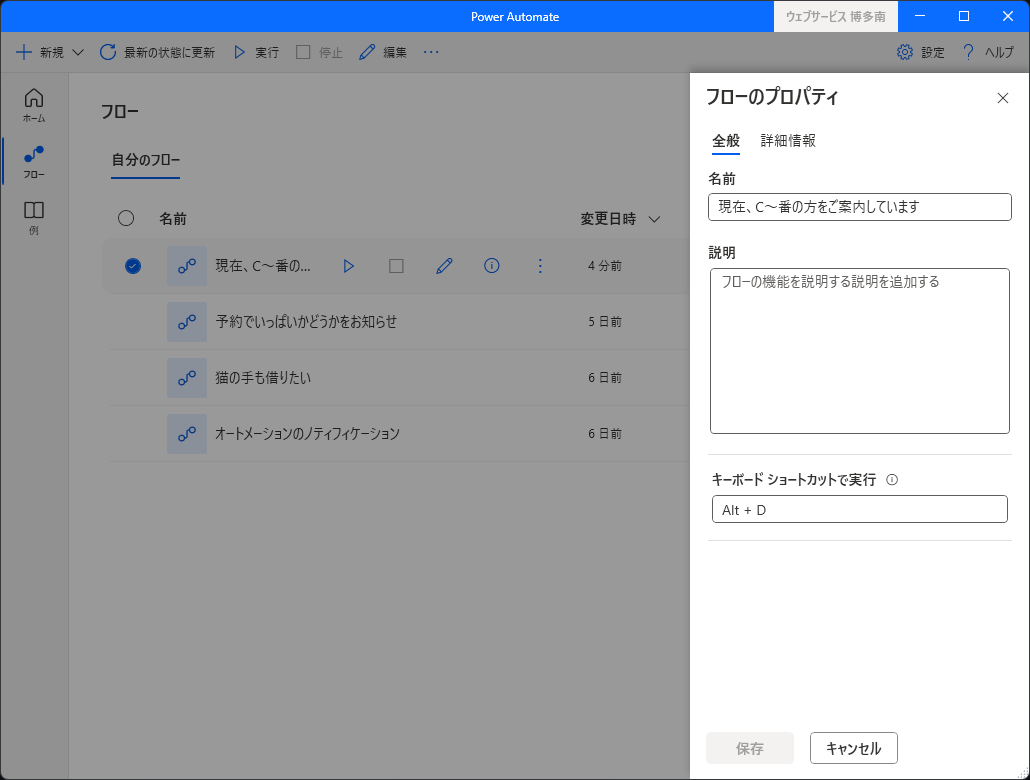Click the 説明 description text area
Screen dimensions: 1030x780
860,351
